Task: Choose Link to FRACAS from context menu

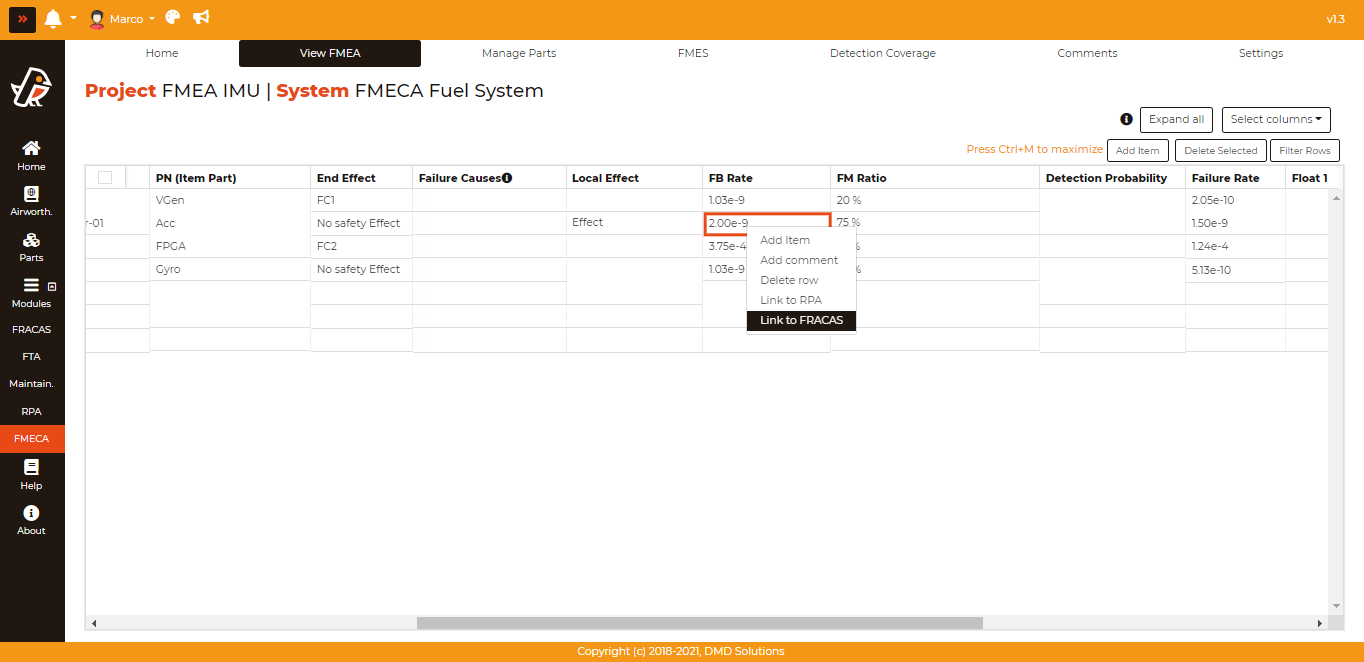Action: pos(801,320)
